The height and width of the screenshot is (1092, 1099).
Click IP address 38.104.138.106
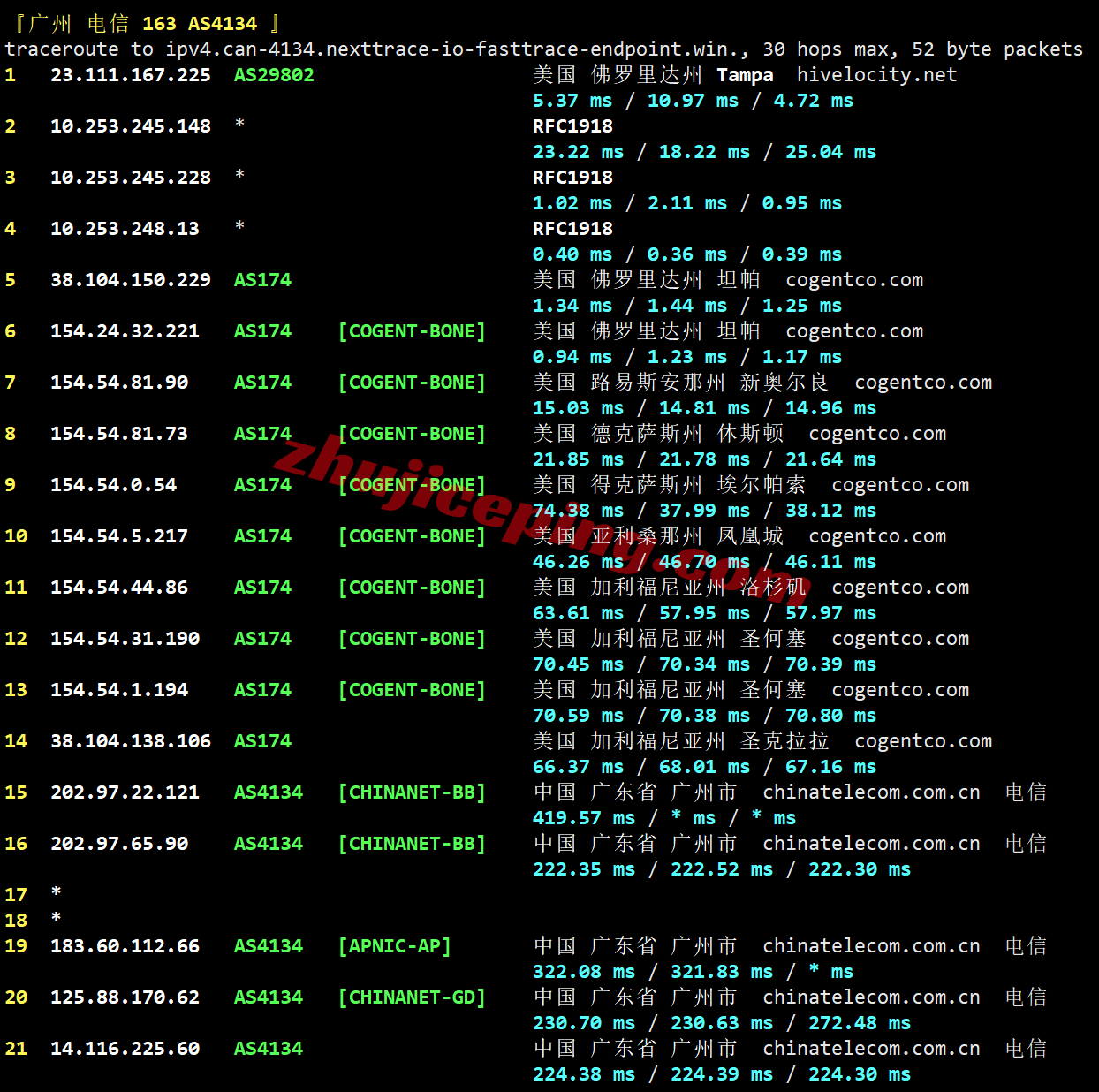(x=131, y=741)
